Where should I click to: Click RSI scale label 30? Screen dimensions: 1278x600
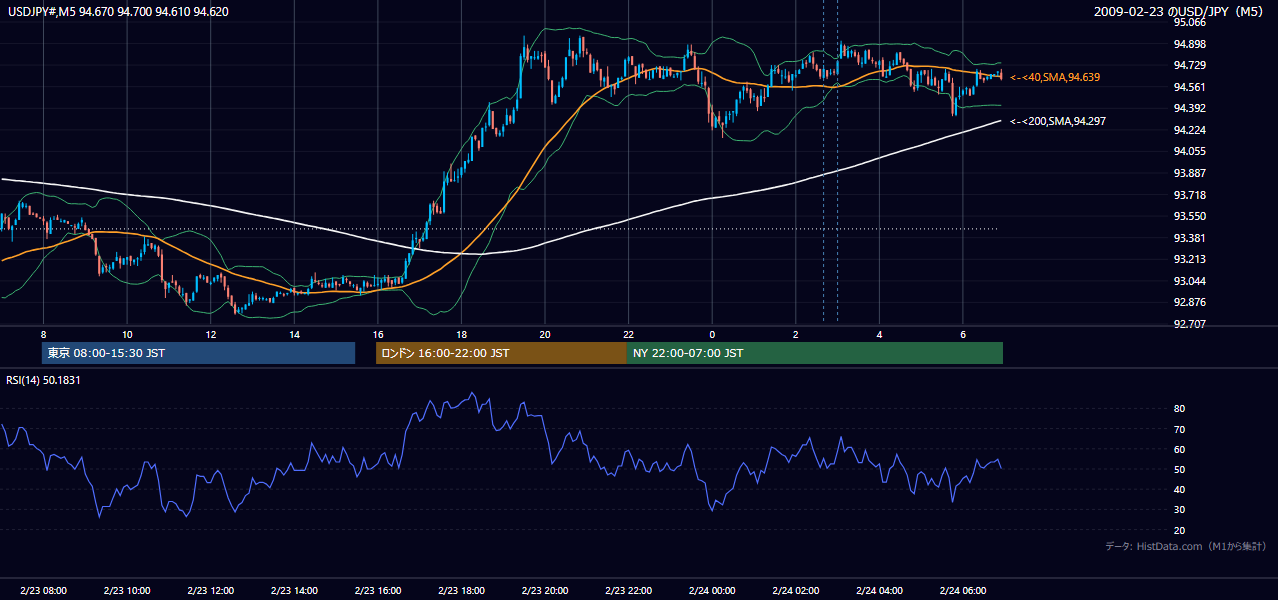1180,510
